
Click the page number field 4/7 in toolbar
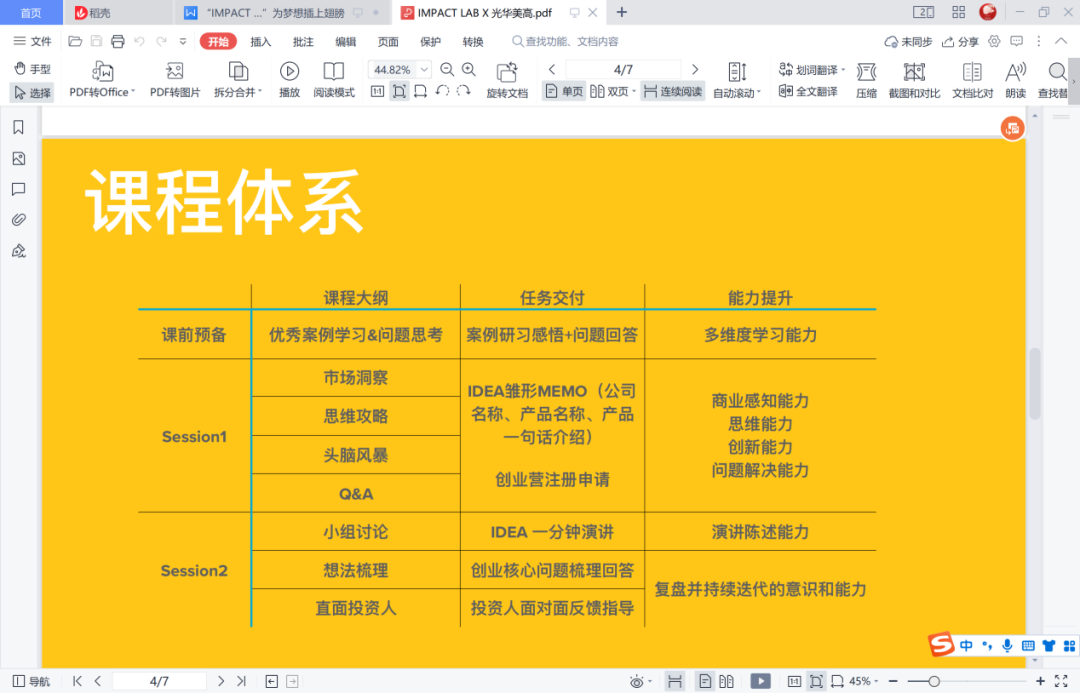point(623,70)
